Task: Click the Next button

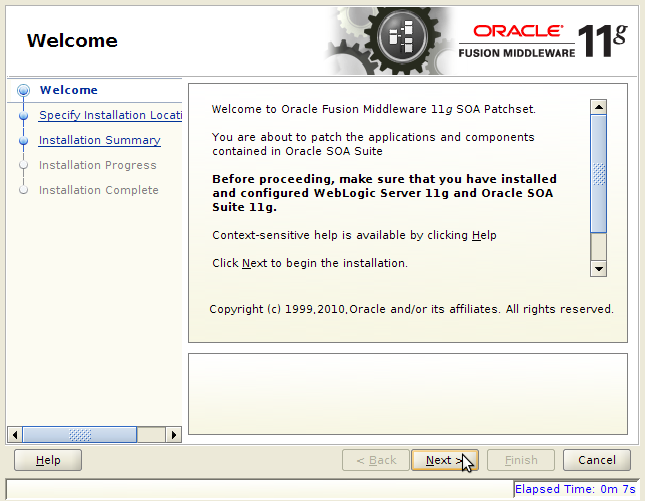Action: pos(445,460)
